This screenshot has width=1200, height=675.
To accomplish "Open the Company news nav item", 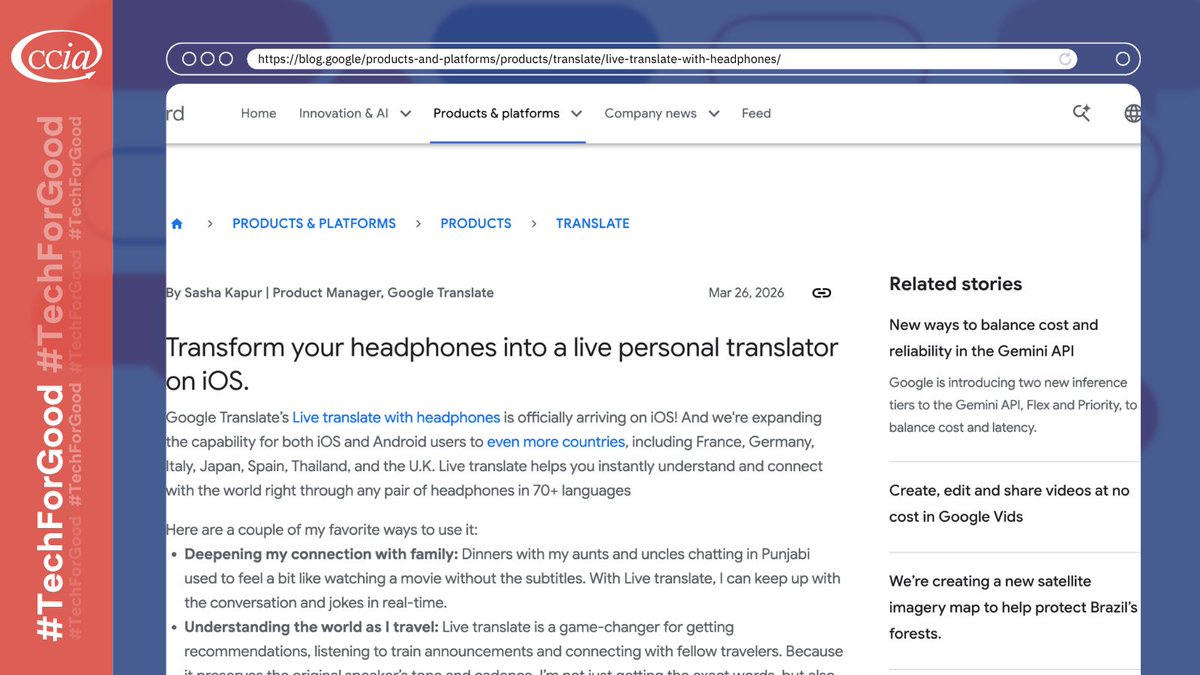I will pos(650,113).
